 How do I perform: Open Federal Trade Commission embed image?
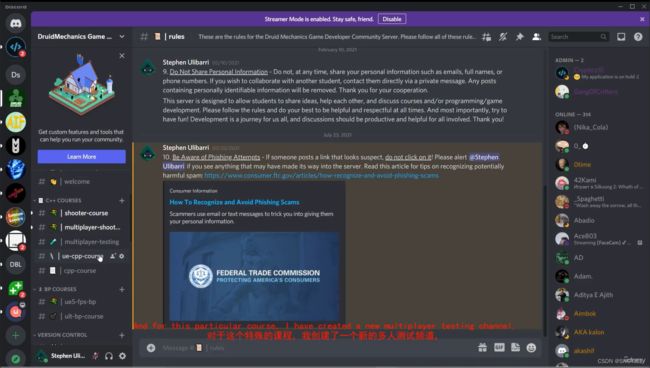[x=255, y=276]
